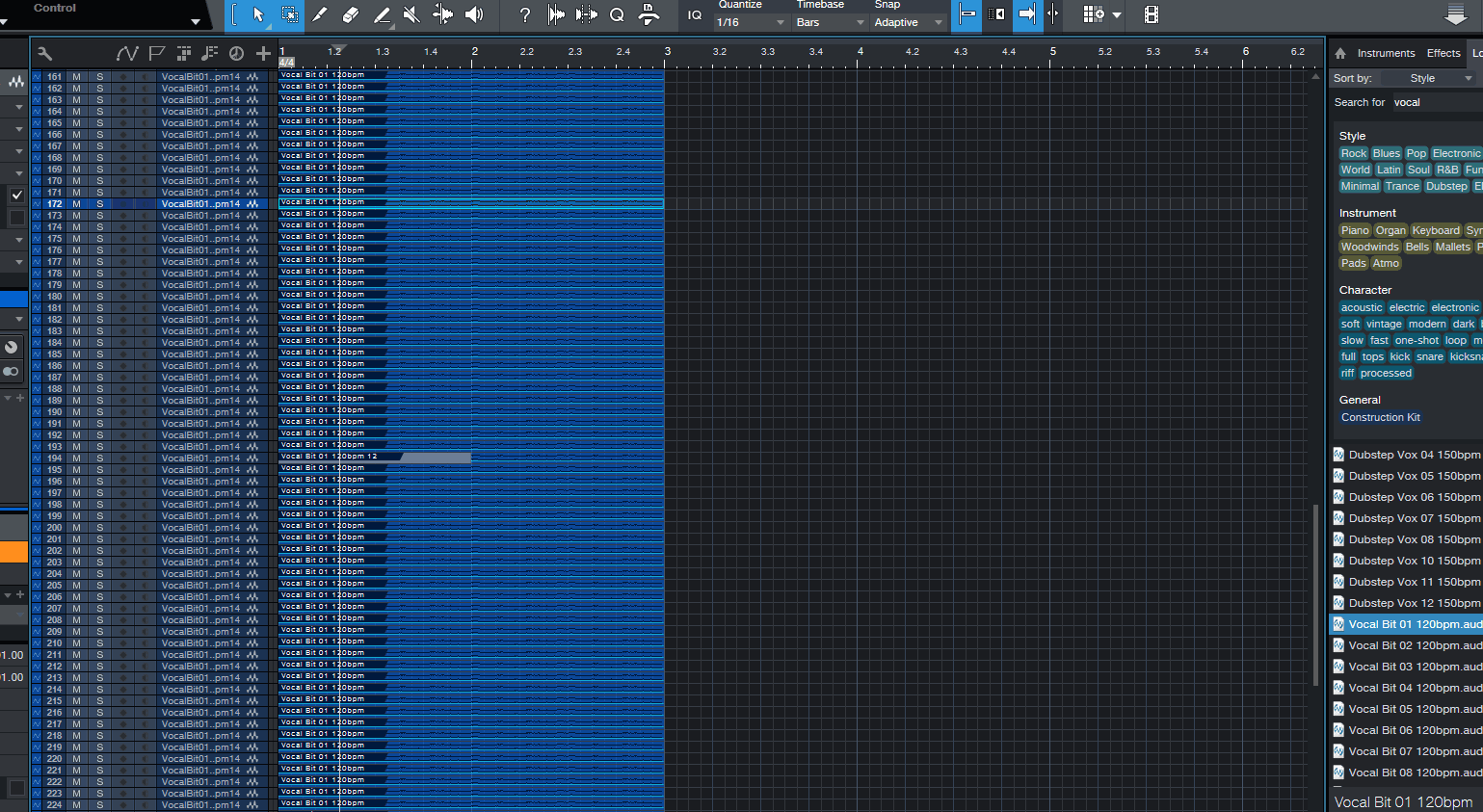Click the Q quantize button
Image resolution: width=1483 pixels, height=812 pixels.
(x=618, y=14)
